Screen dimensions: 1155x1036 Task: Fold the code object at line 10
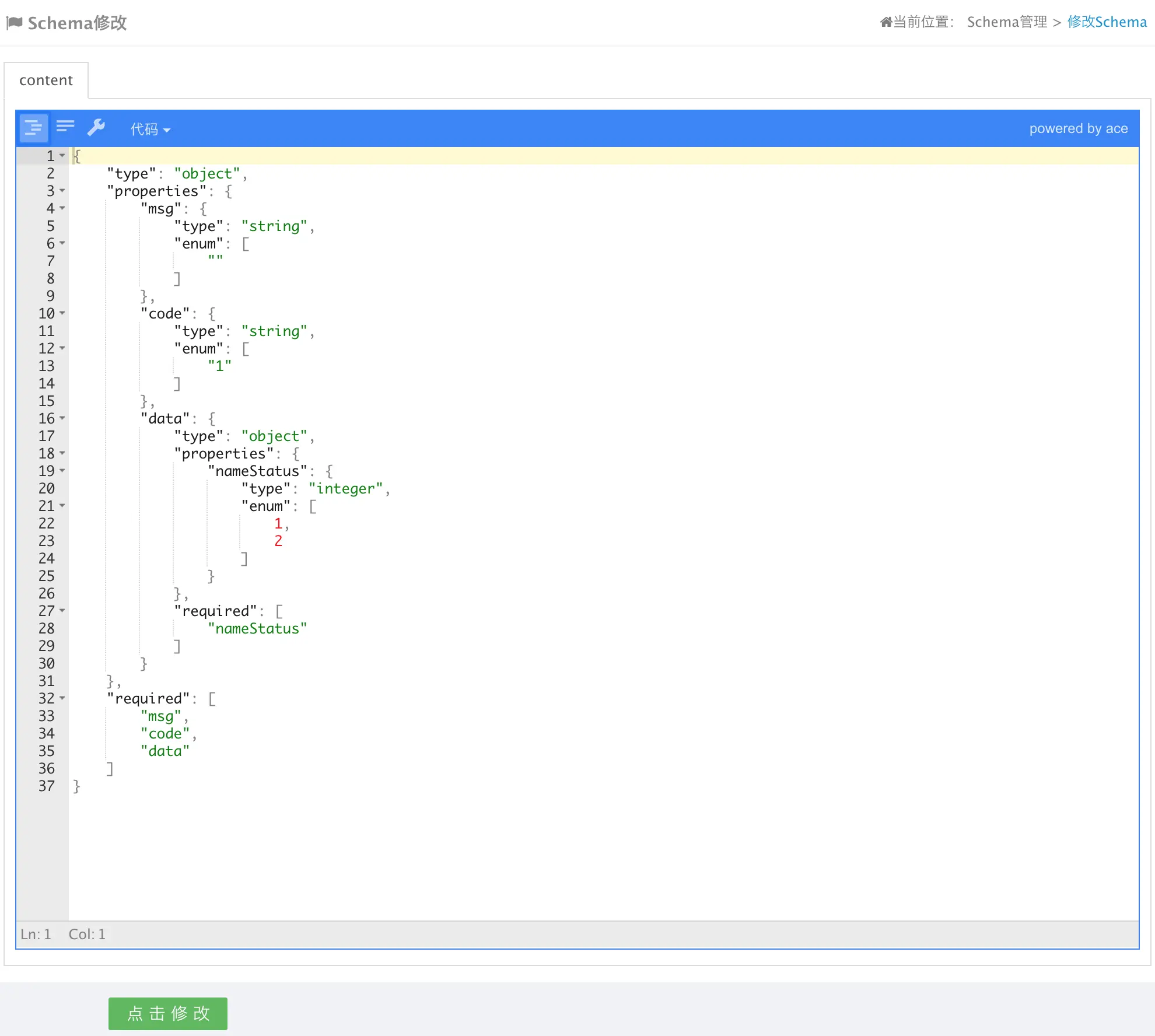tap(62, 313)
